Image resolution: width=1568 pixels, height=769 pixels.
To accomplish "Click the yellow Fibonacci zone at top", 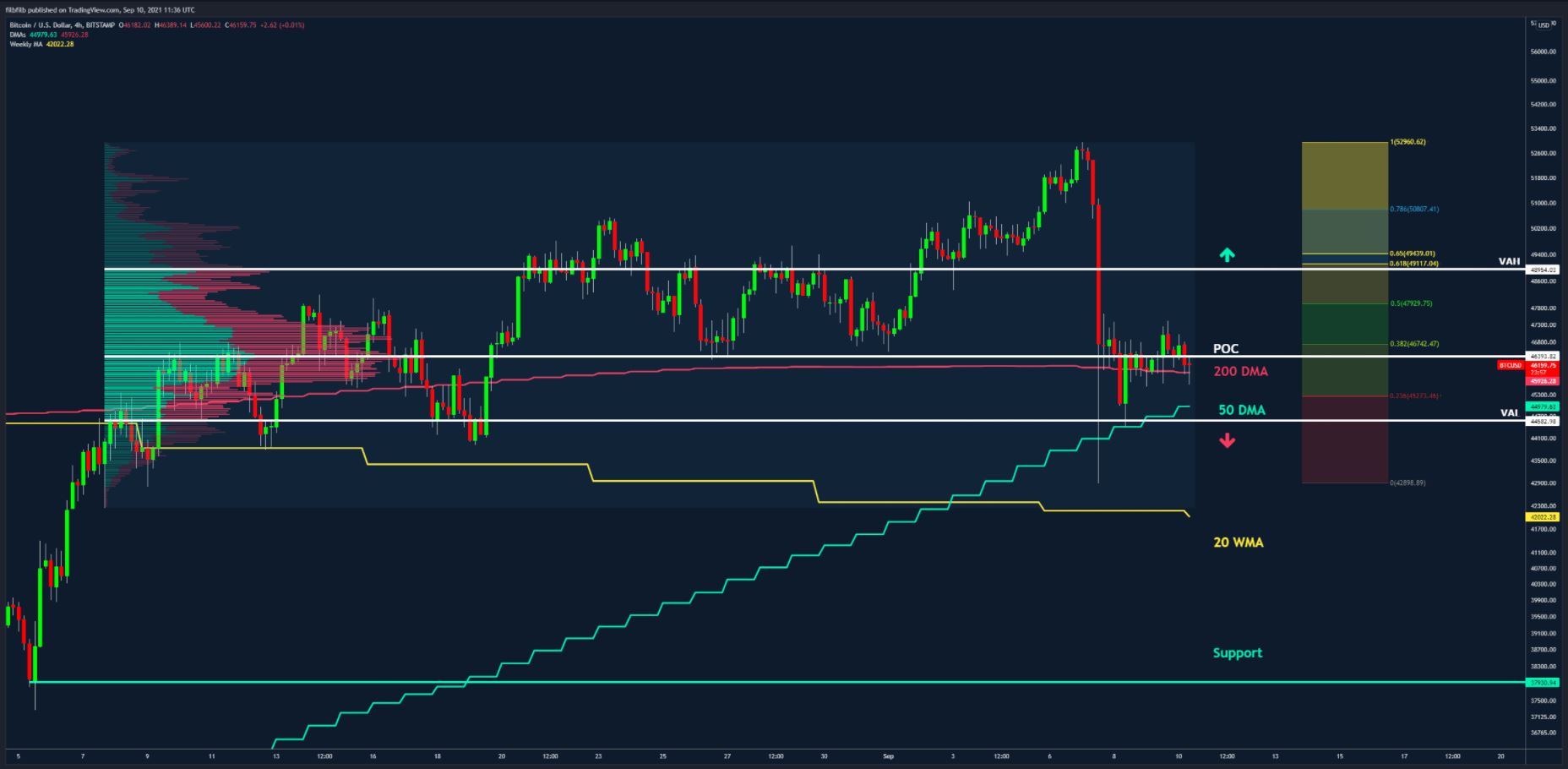I will [x=1344, y=175].
